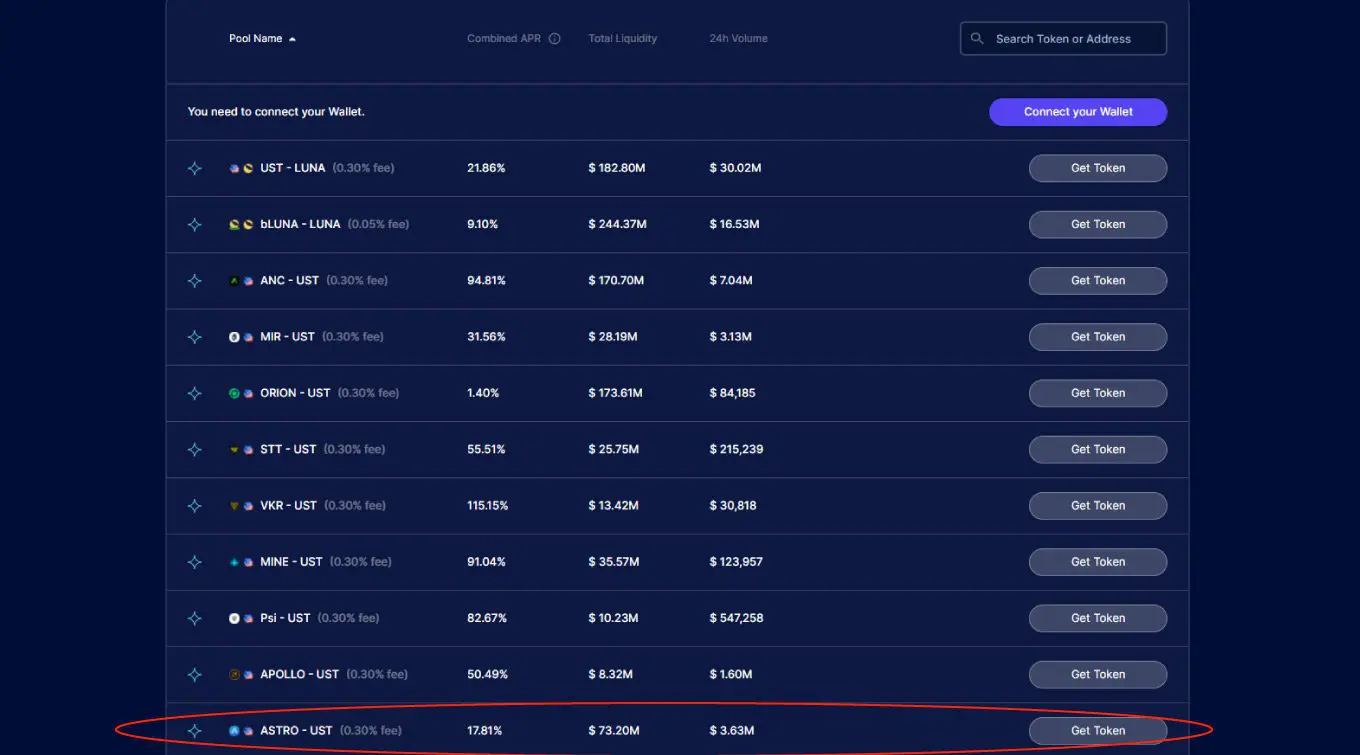Click the 24h Volume column header
Screen dimensions: 1360x755
pos(738,39)
